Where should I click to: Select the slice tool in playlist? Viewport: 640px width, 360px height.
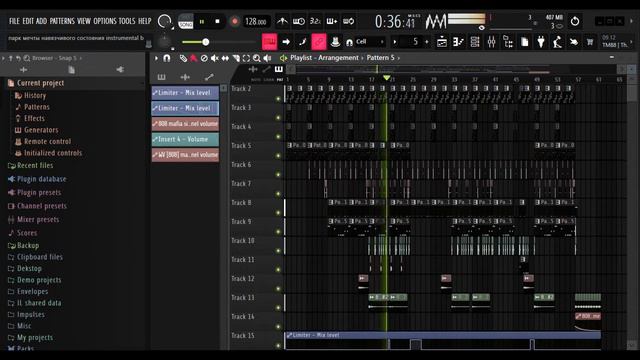pyautogui.click(x=236, y=58)
